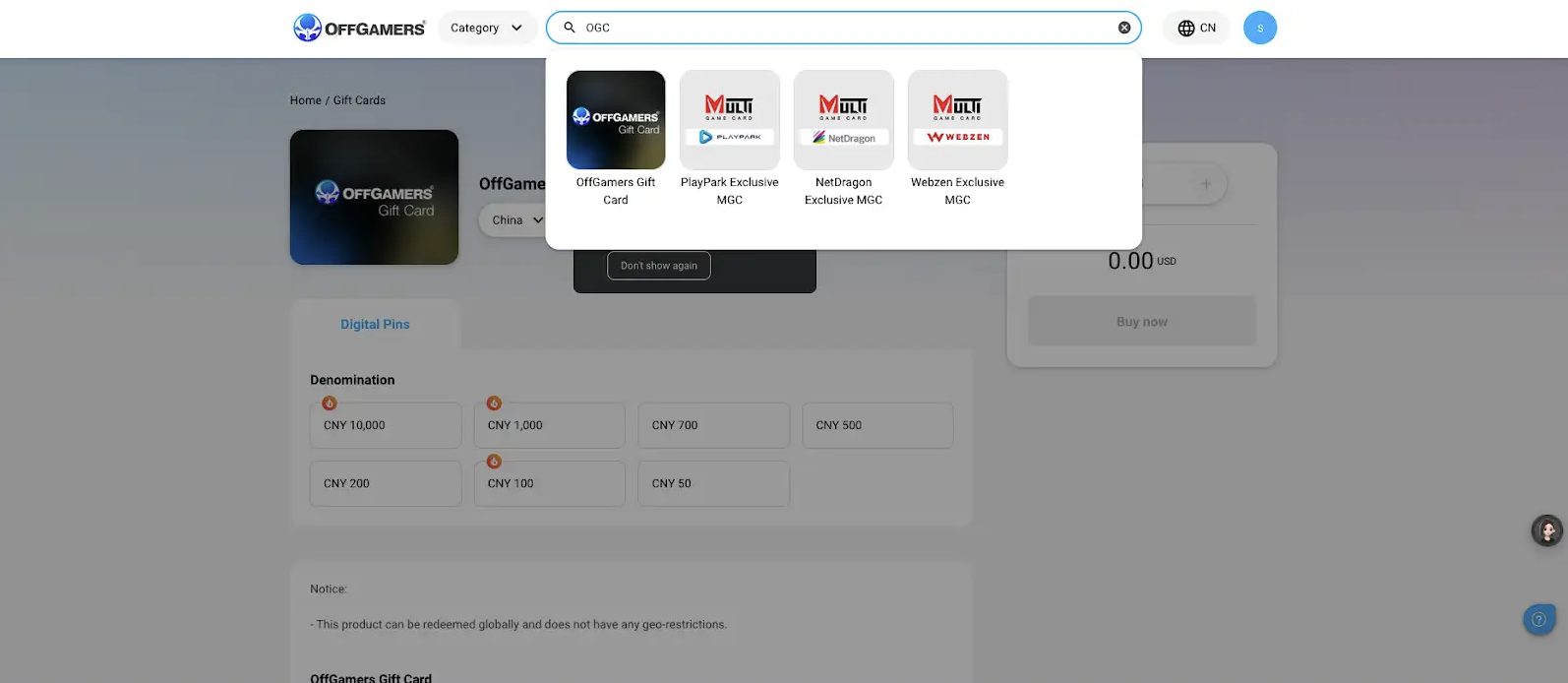
Task: Open the user account avatar menu
Action: pyautogui.click(x=1260, y=28)
